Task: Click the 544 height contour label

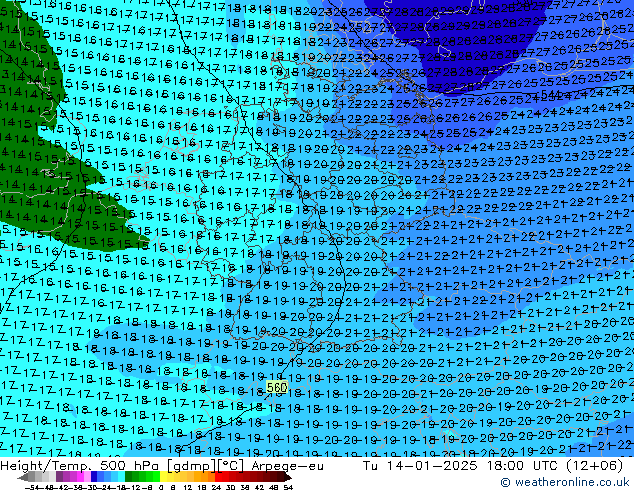Action: (551, 94)
